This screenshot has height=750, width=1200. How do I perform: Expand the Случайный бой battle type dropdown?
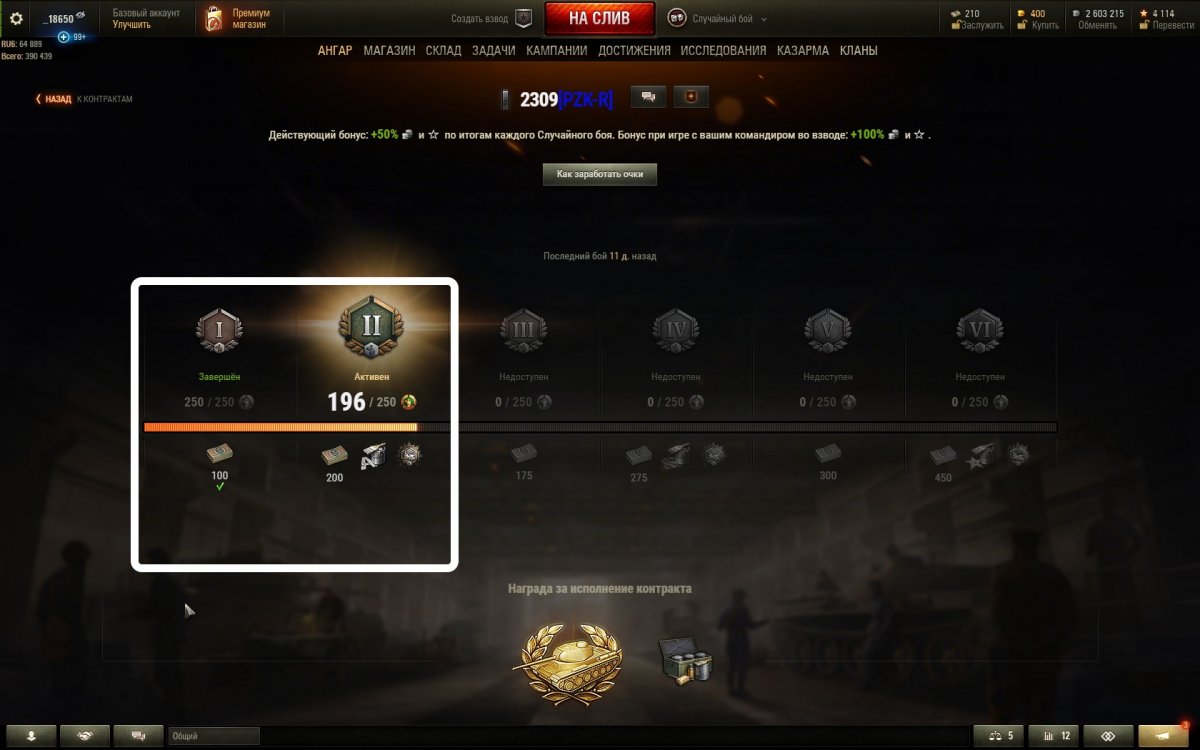tap(719, 18)
